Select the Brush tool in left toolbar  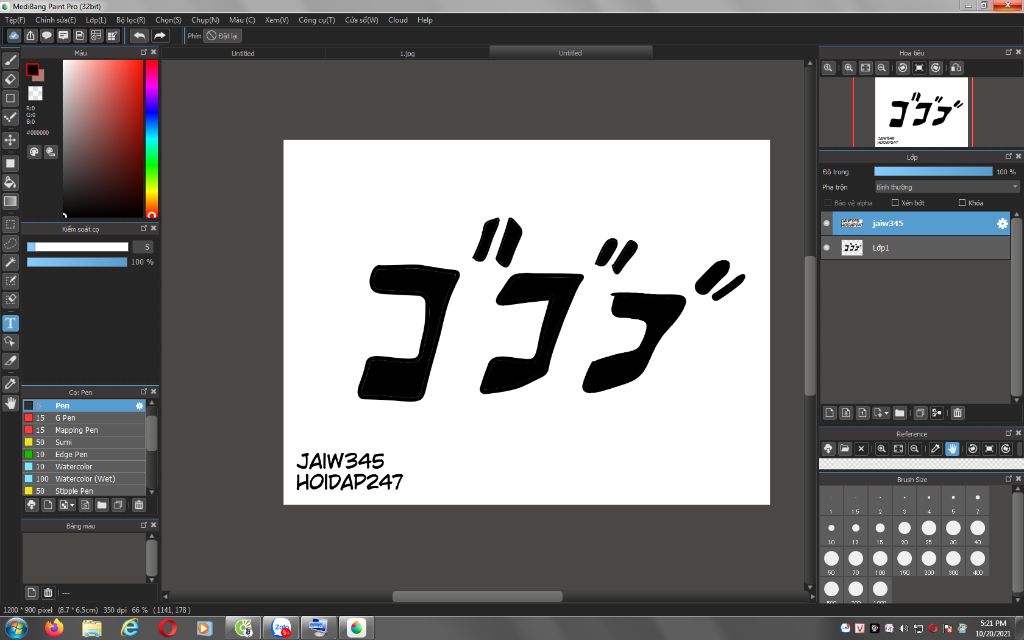click(10, 60)
